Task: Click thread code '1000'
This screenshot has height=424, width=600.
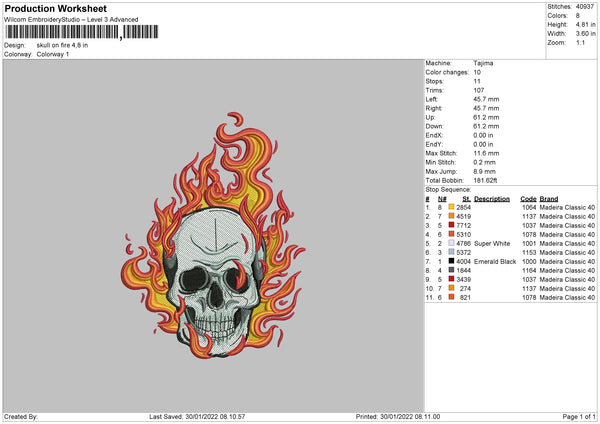Action: pyautogui.click(x=529, y=261)
